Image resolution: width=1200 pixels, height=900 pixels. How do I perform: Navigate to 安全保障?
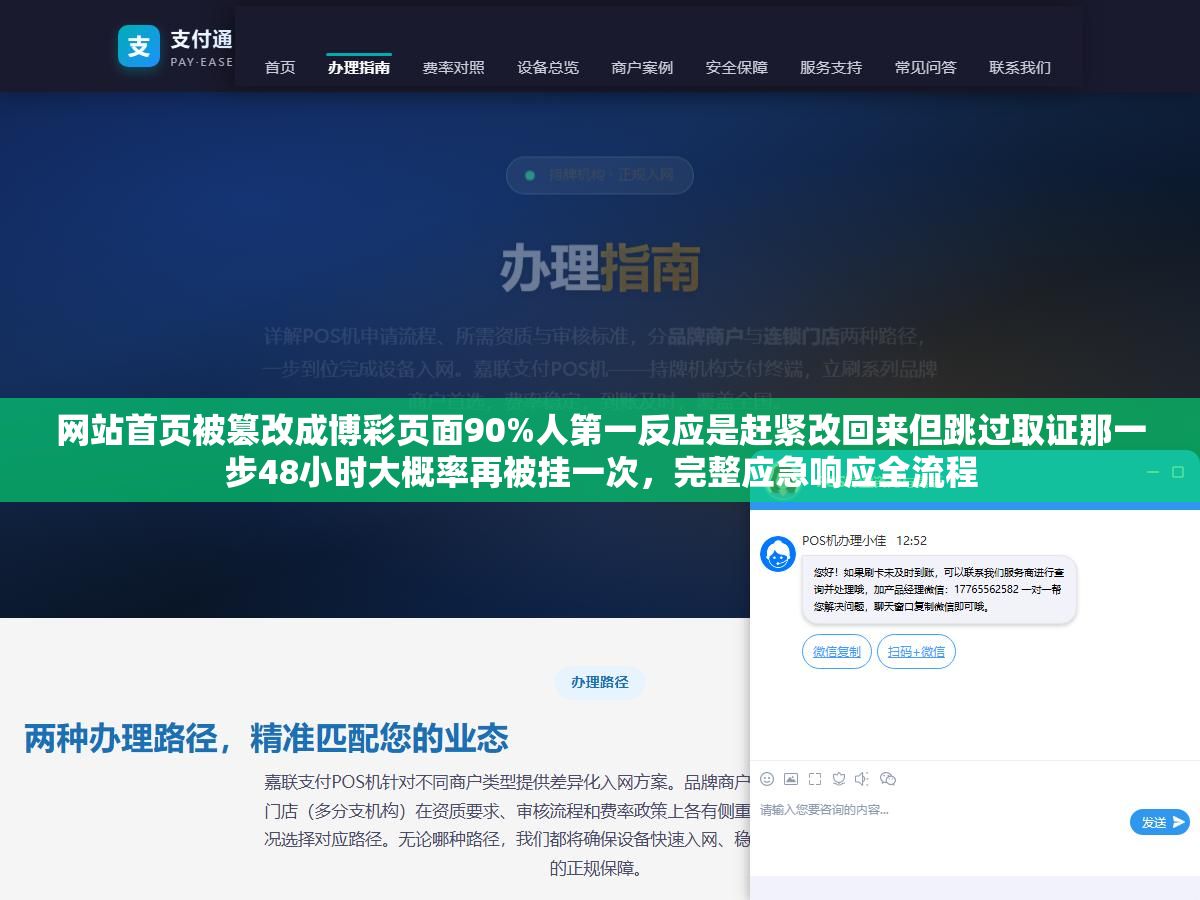tap(737, 67)
